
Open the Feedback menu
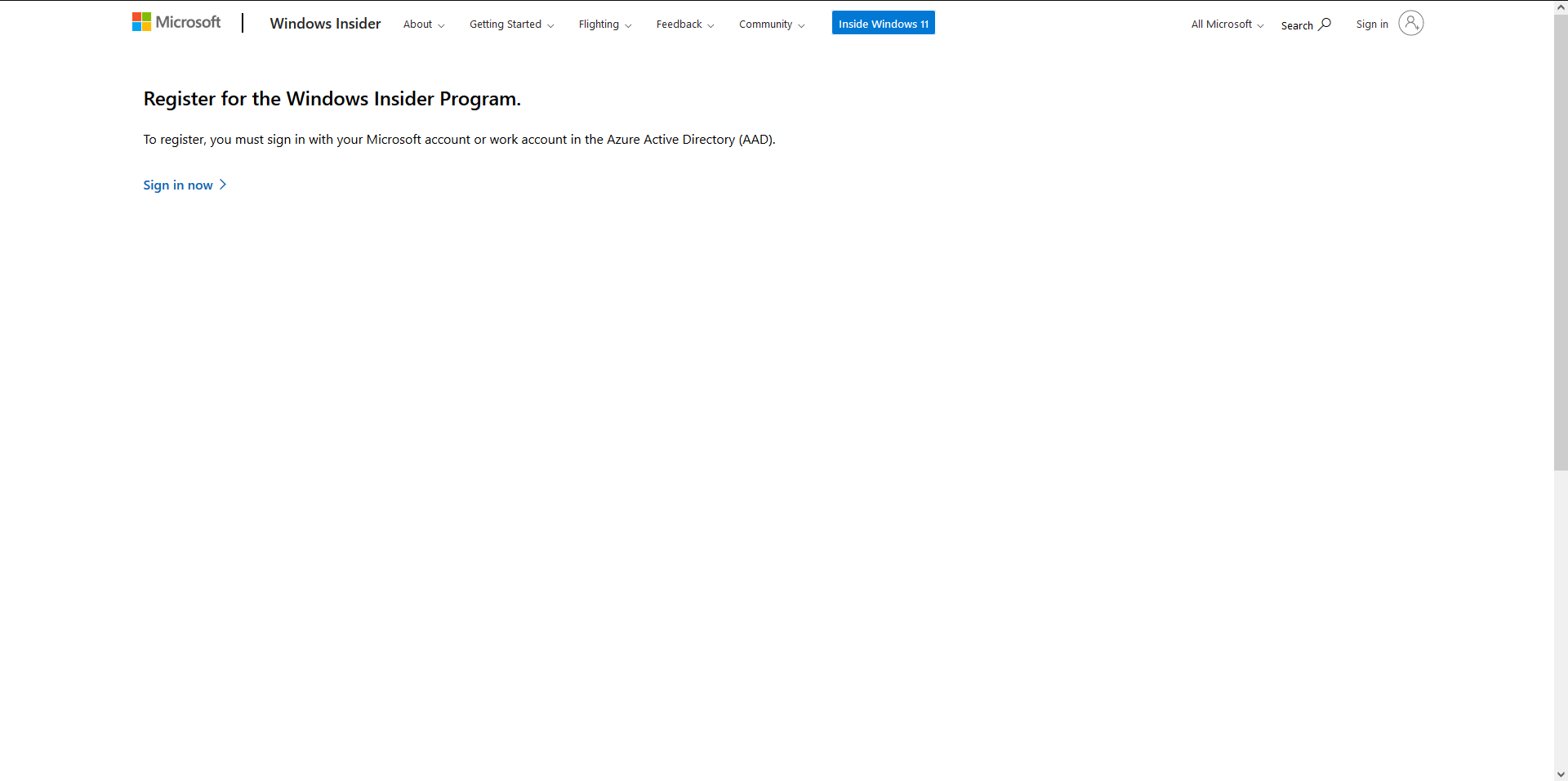pos(684,25)
